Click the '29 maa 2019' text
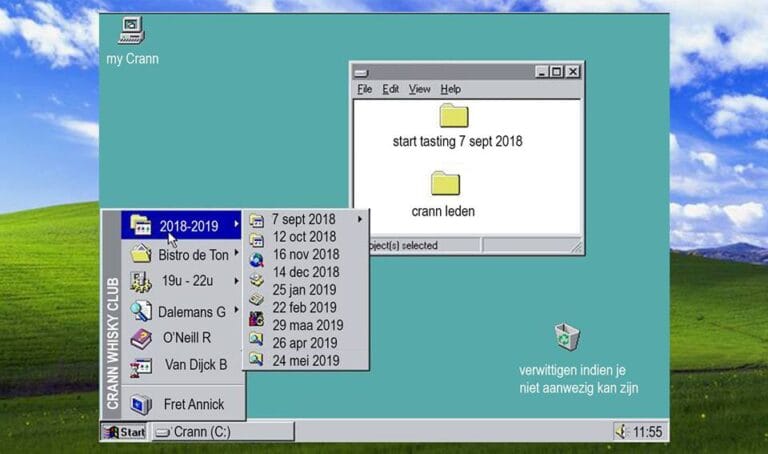768x454 pixels. (x=308, y=325)
